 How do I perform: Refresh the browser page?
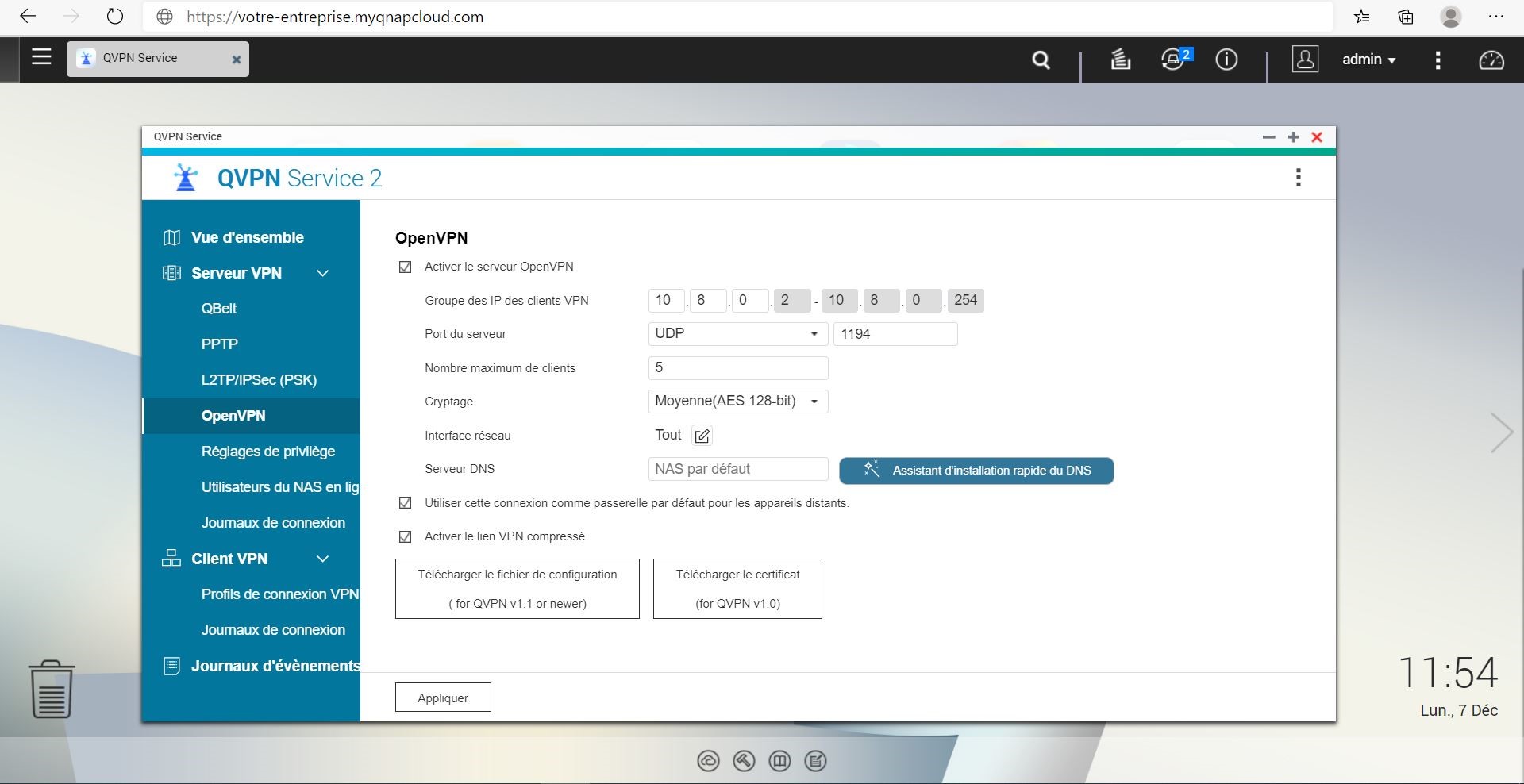(x=115, y=17)
